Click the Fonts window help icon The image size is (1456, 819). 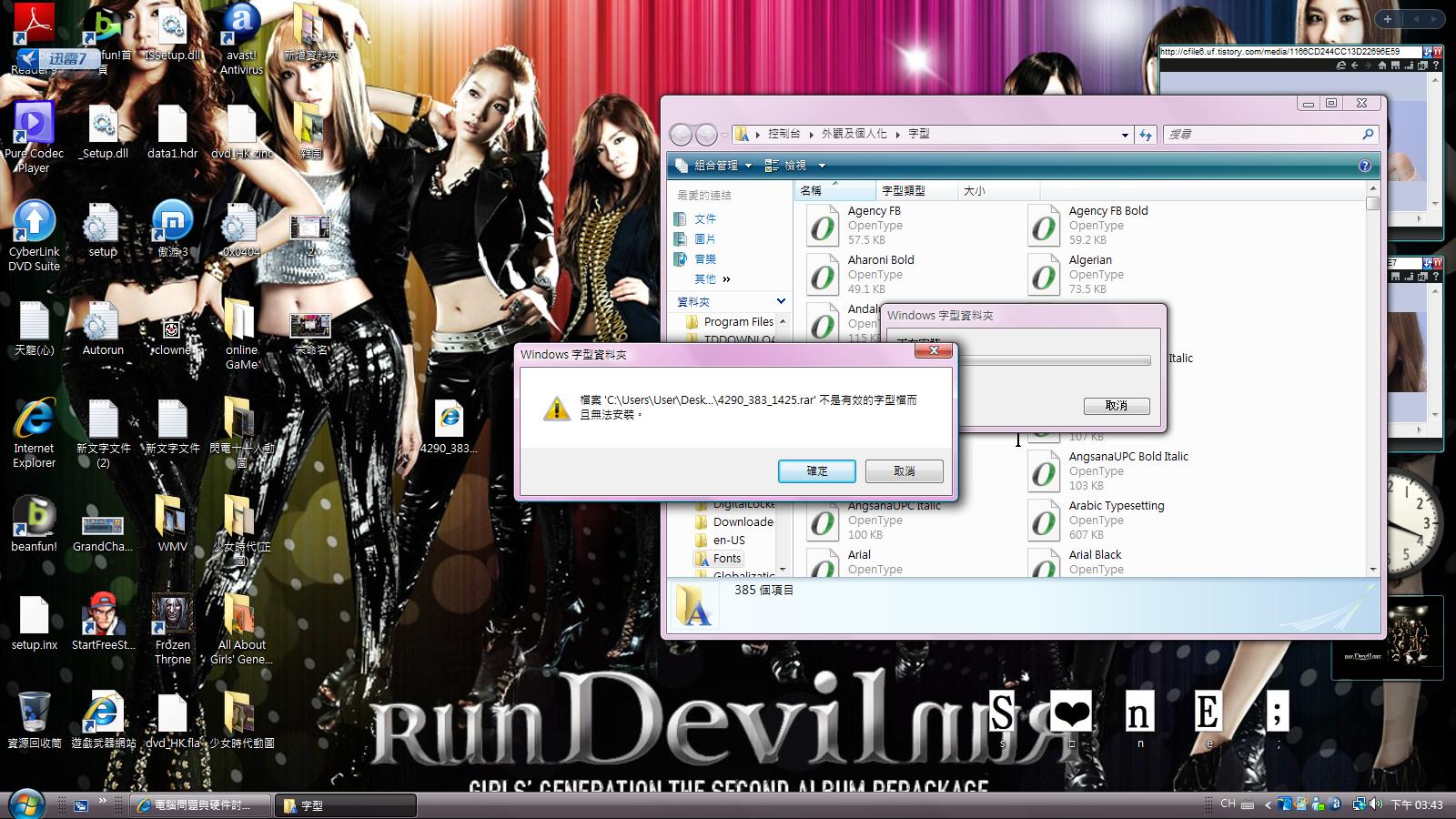pos(1364,166)
